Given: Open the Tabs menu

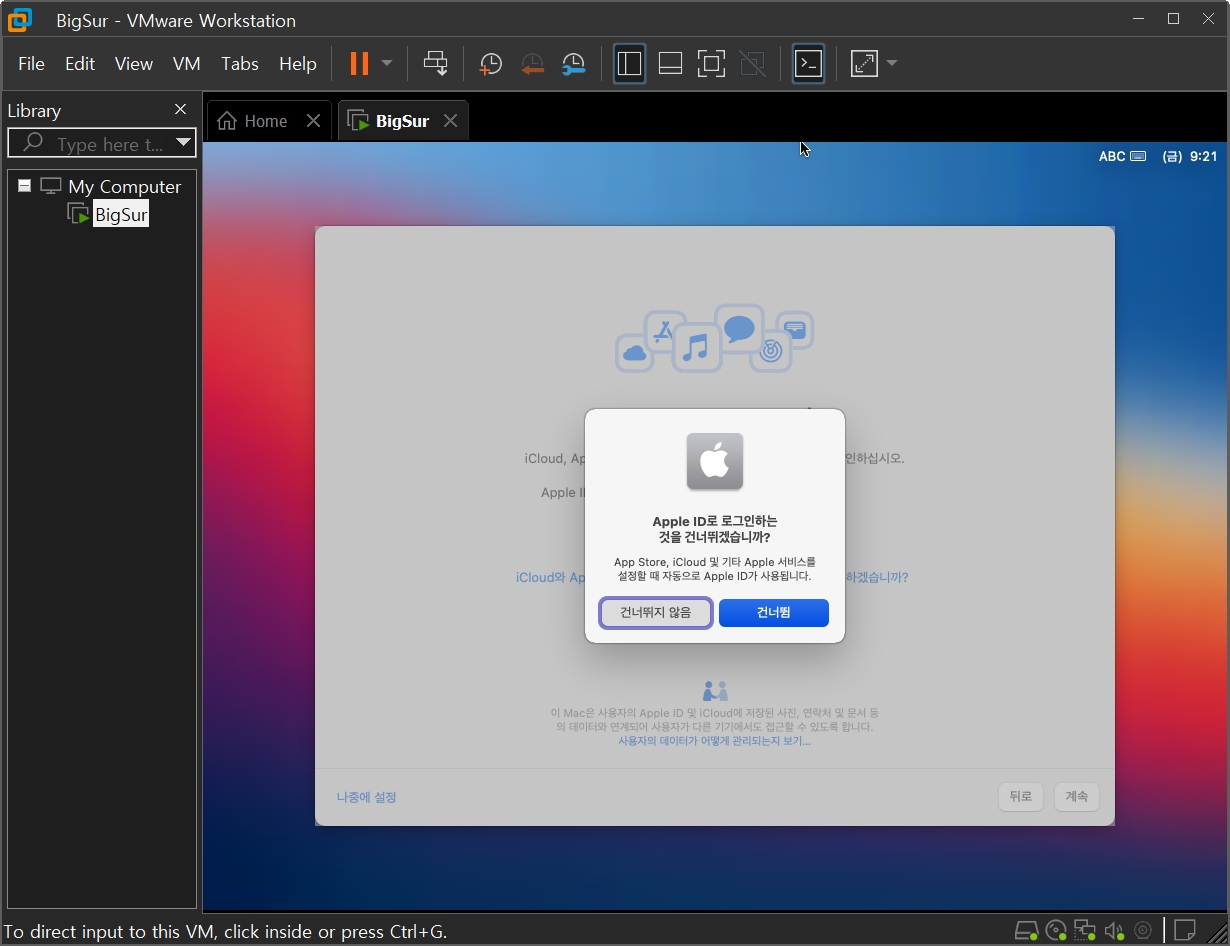Looking at the screenshot, I should [x=240, y=64].
